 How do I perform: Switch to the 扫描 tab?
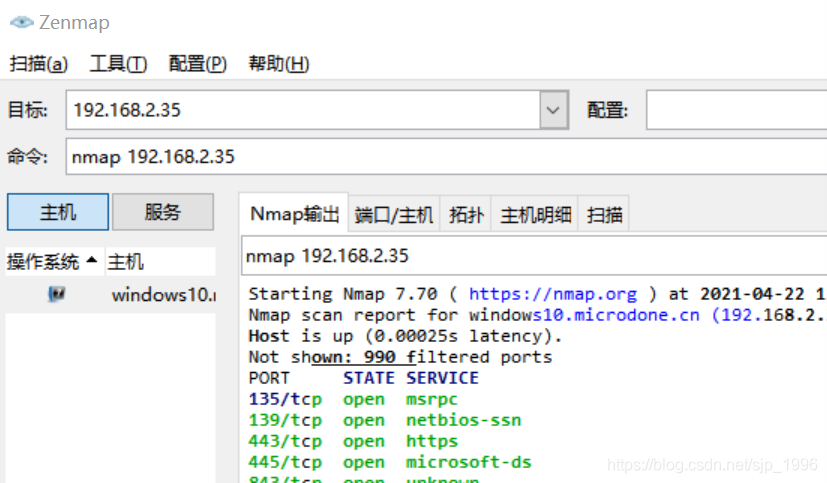click(604, 215)
